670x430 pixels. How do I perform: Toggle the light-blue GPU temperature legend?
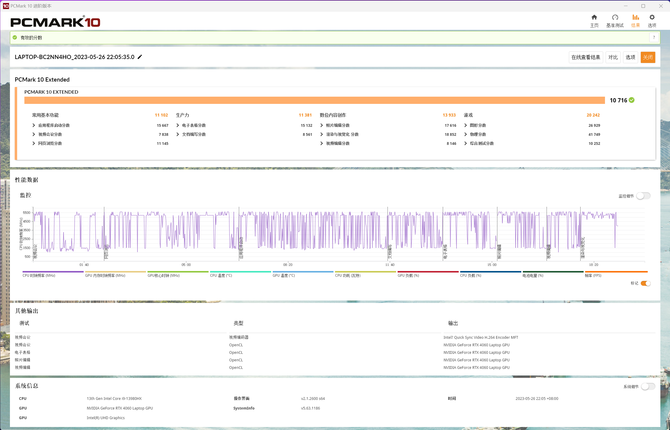(x=303, y=274)
